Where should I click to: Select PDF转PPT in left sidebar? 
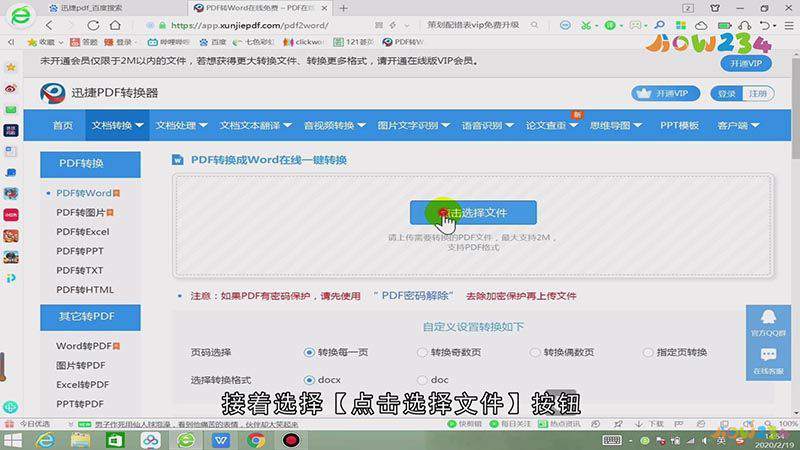click(x=80, y=252)
